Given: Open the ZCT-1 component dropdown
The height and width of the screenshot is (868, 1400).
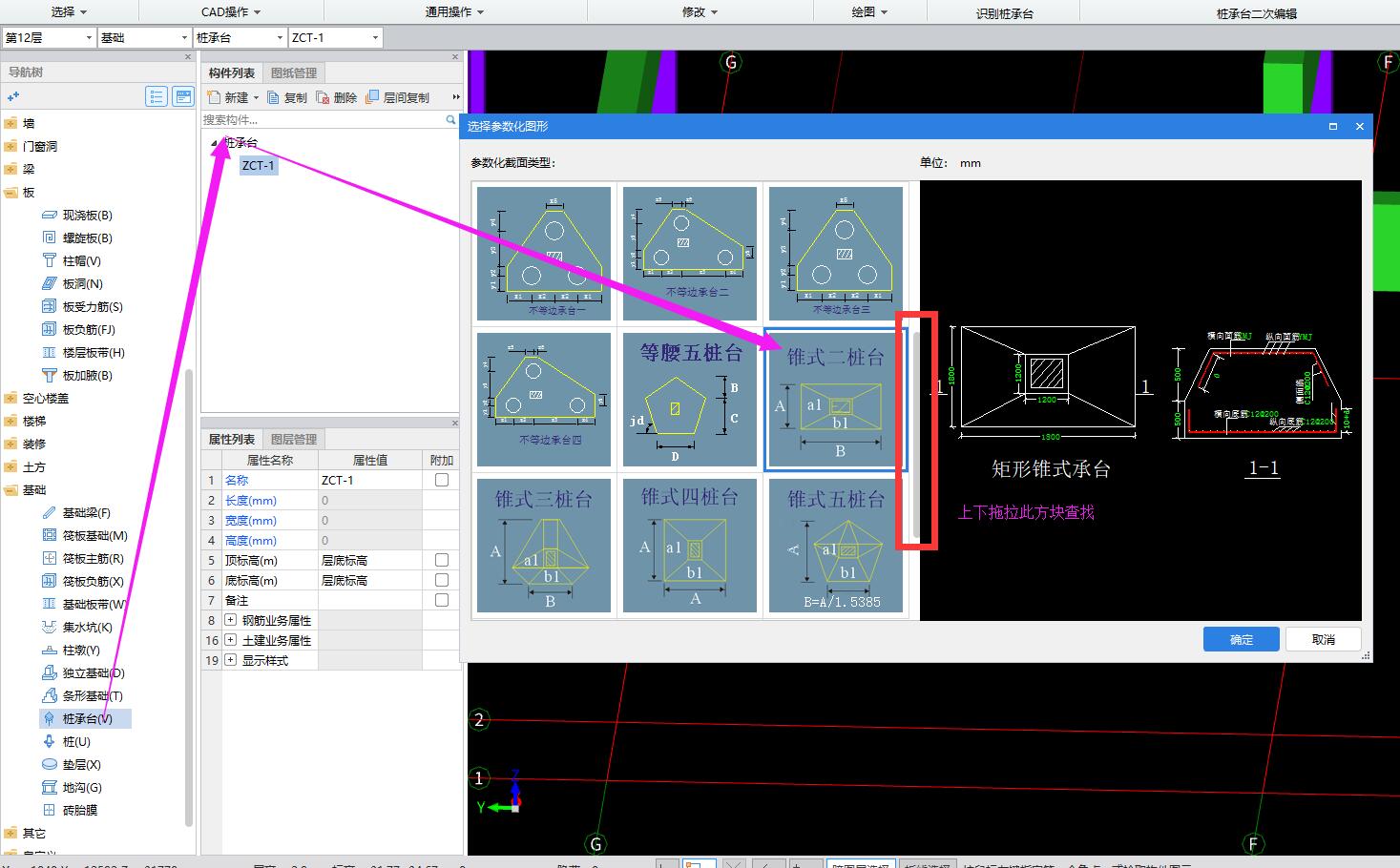Looking at the screenshot, I should click(335, 38).
